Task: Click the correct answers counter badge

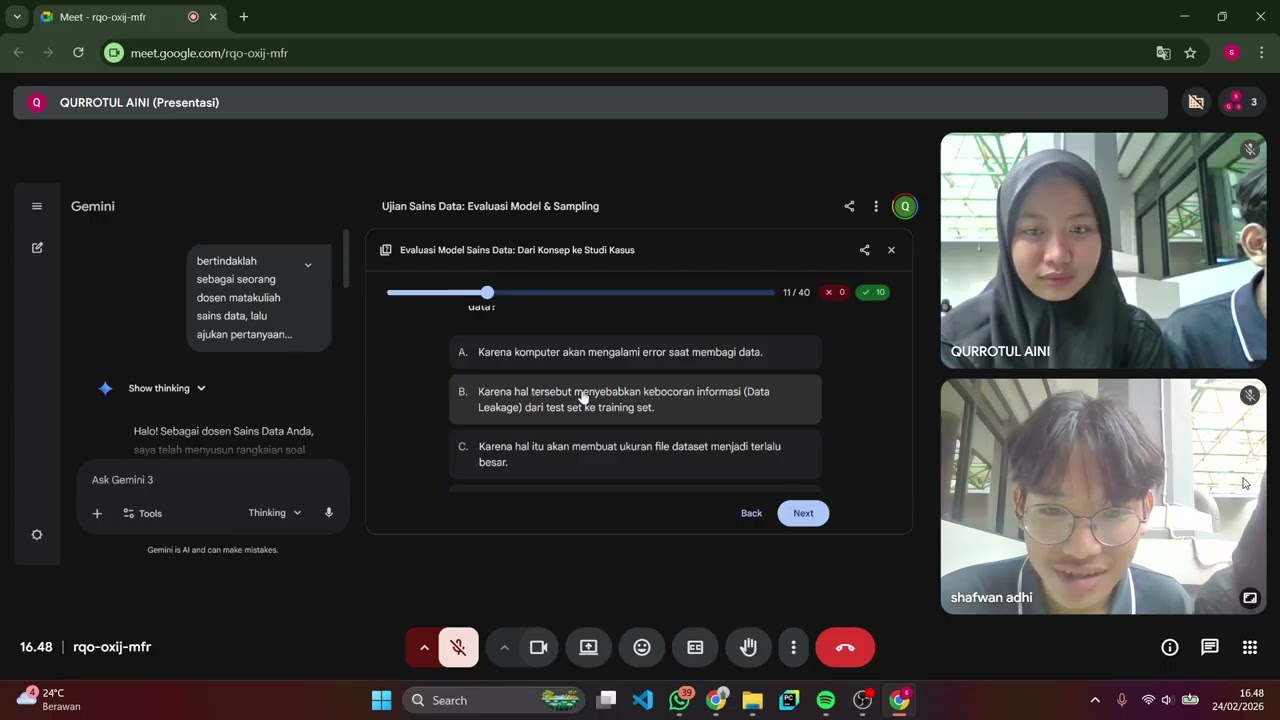Action: (873, 292)
